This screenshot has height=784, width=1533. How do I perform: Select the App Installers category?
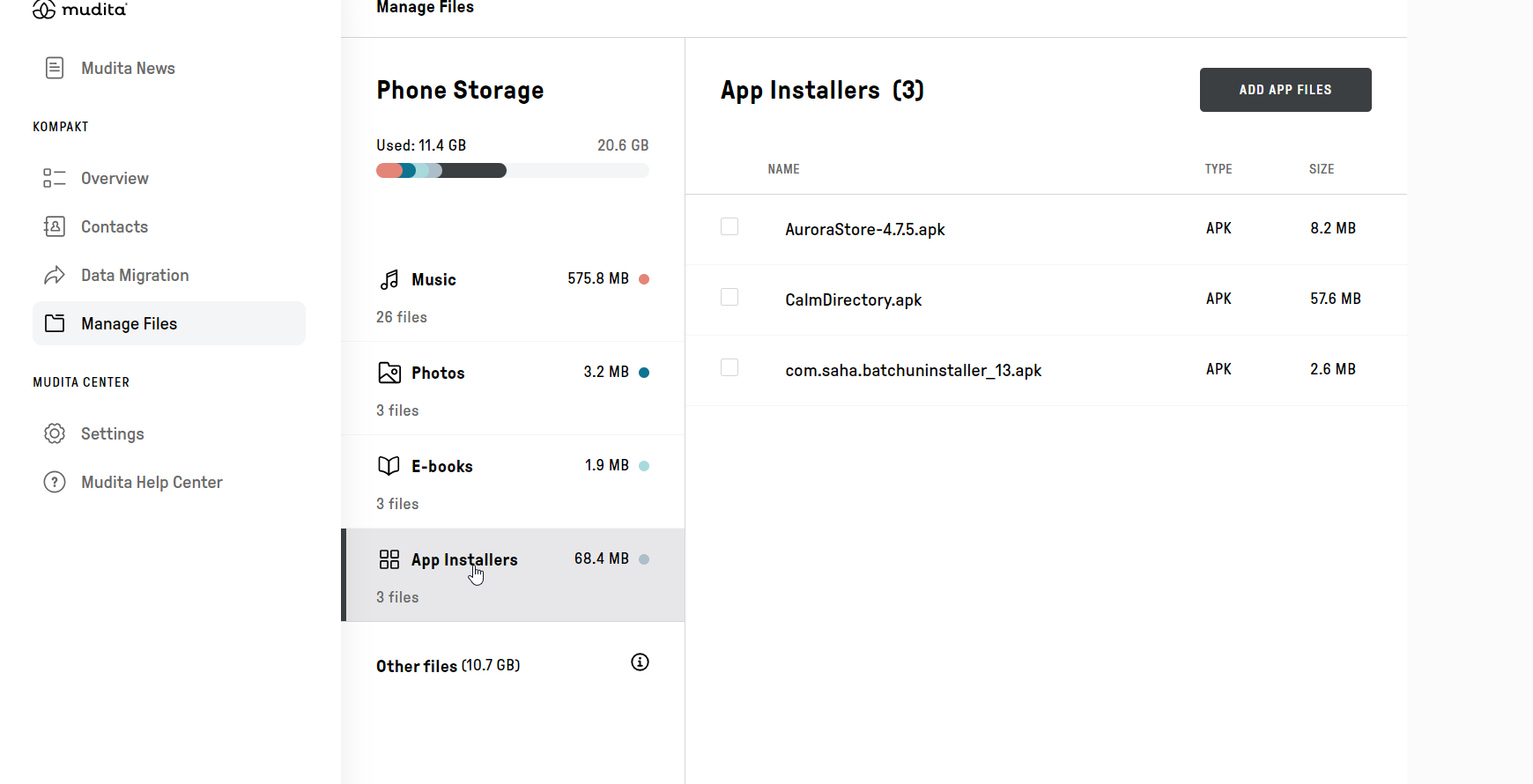(463, 560)
